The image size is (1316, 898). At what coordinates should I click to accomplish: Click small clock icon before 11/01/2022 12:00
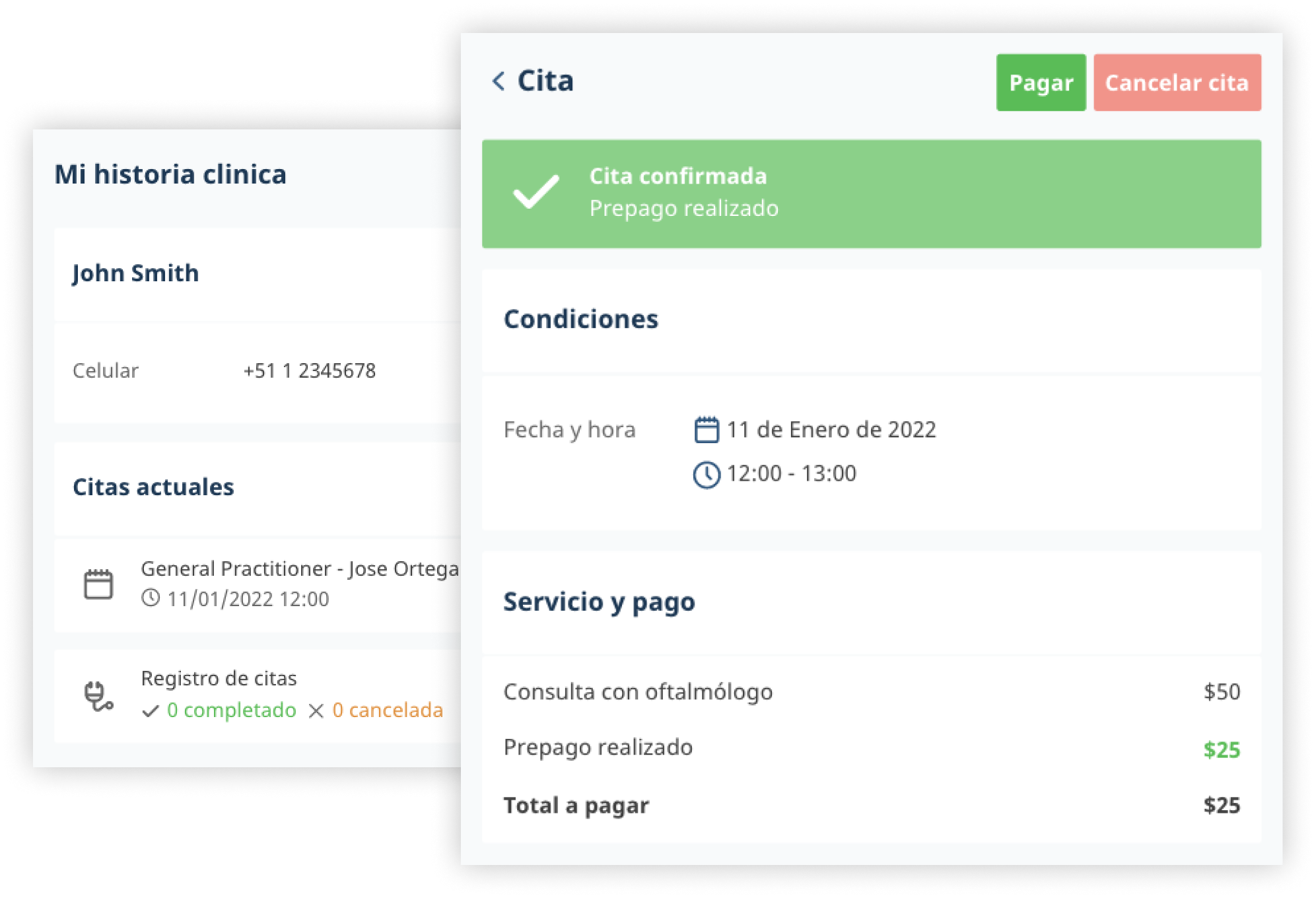(151, 598)
